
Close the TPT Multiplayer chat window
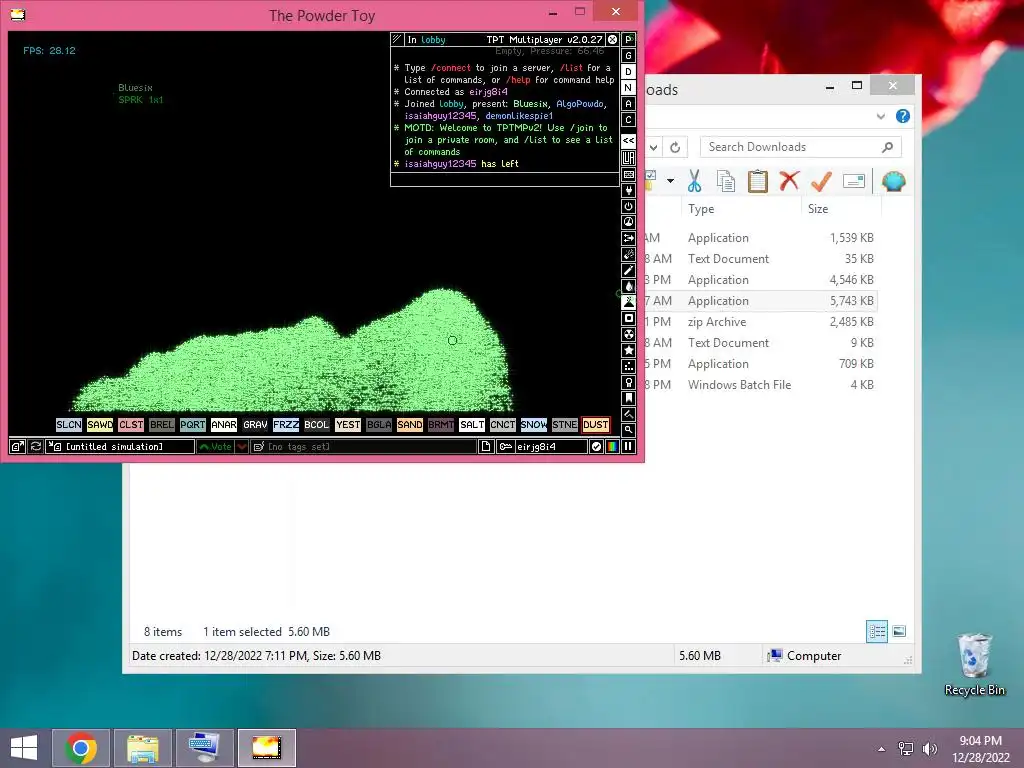(612, 40)
